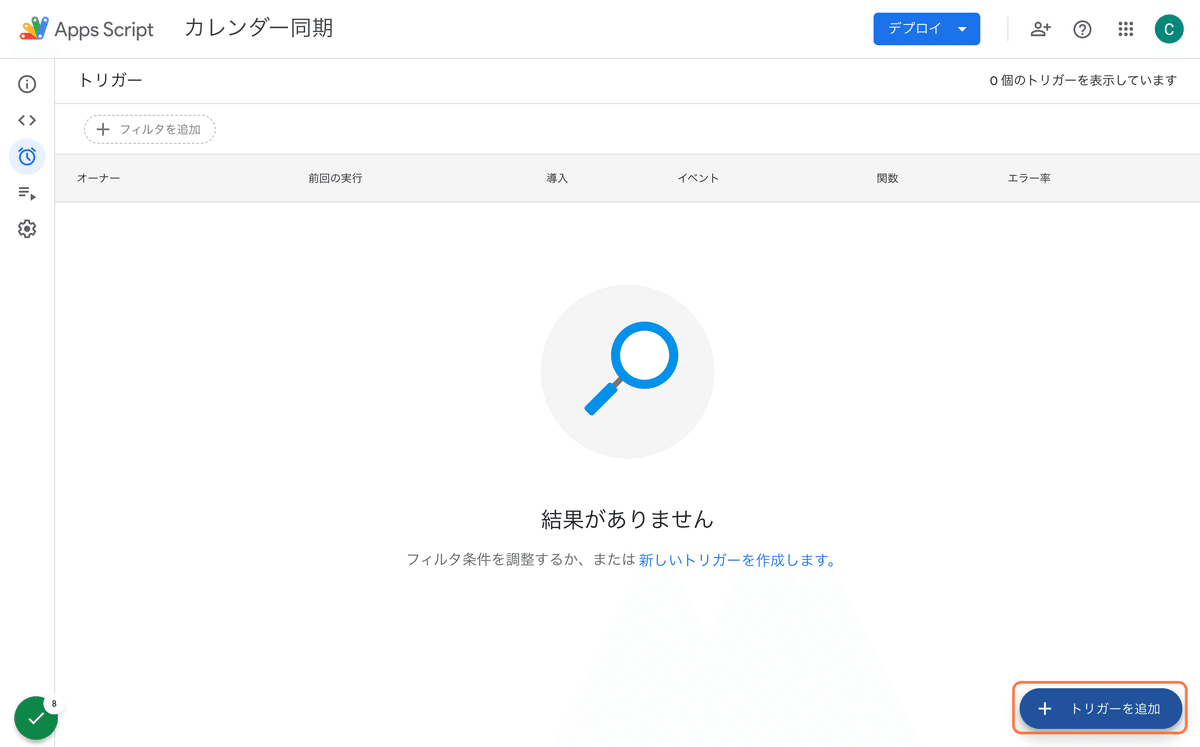Click the エラー率 column header
Viewport: 1200px width, 747px height.
[x=1029, y=178]
